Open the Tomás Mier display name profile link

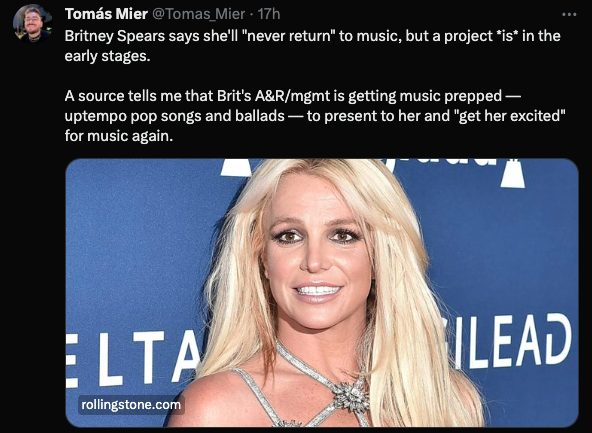106,14
